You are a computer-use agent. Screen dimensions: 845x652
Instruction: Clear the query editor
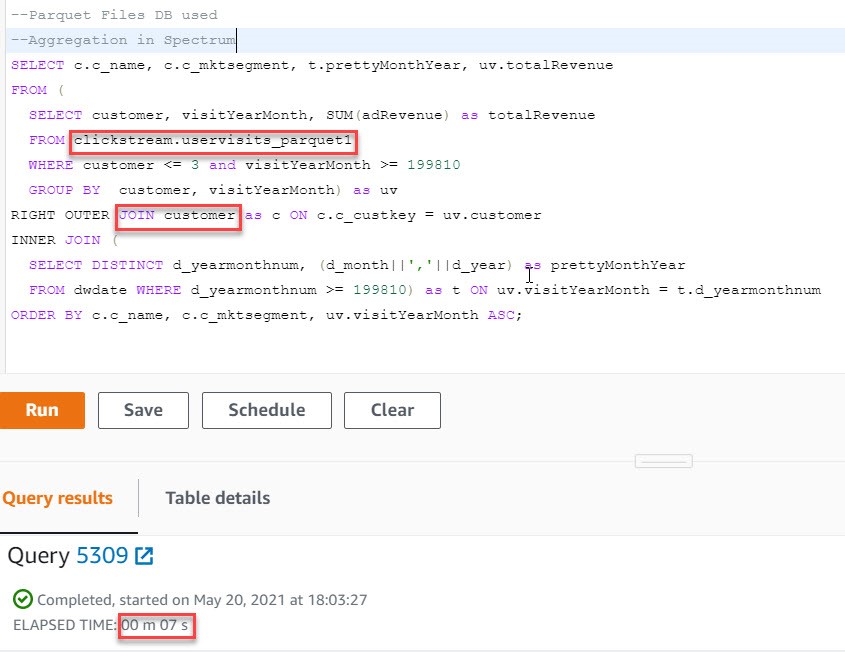(x=392, y=410)
